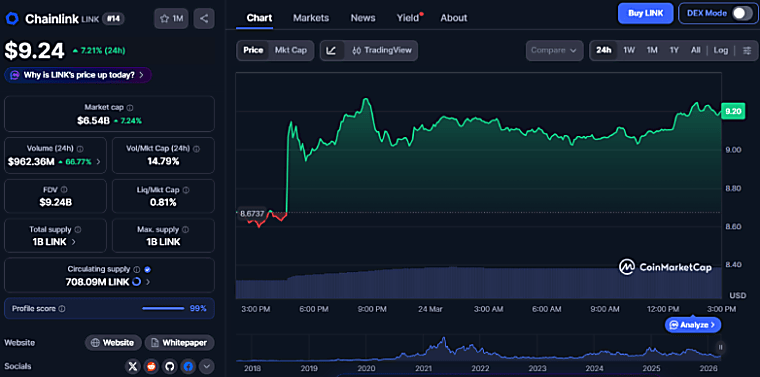Screen dimensions: 760x377
Task: Click FDV info icon
Action: pos(64,190)
